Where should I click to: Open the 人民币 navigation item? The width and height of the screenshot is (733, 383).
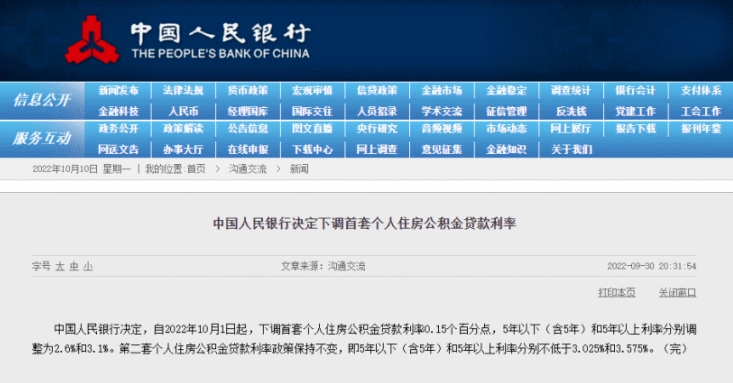click(x=183, y=111)
